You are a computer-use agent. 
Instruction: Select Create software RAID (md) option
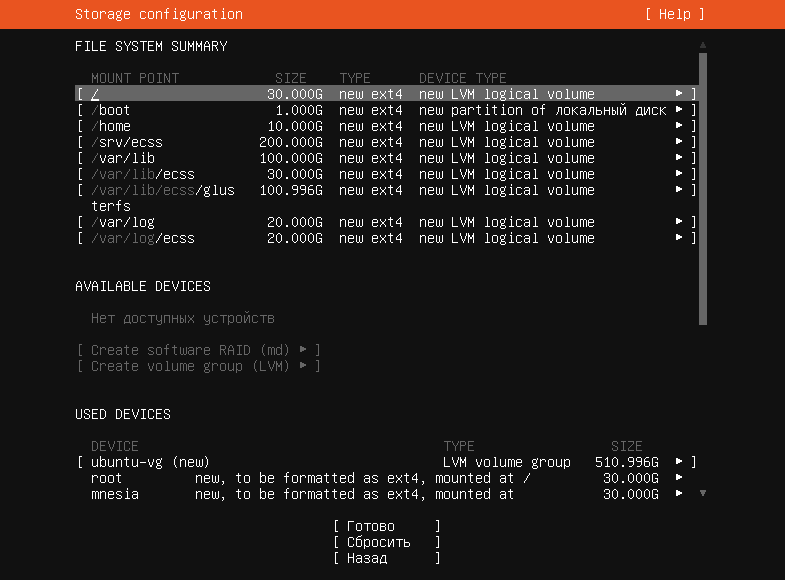tap(198, 350)
